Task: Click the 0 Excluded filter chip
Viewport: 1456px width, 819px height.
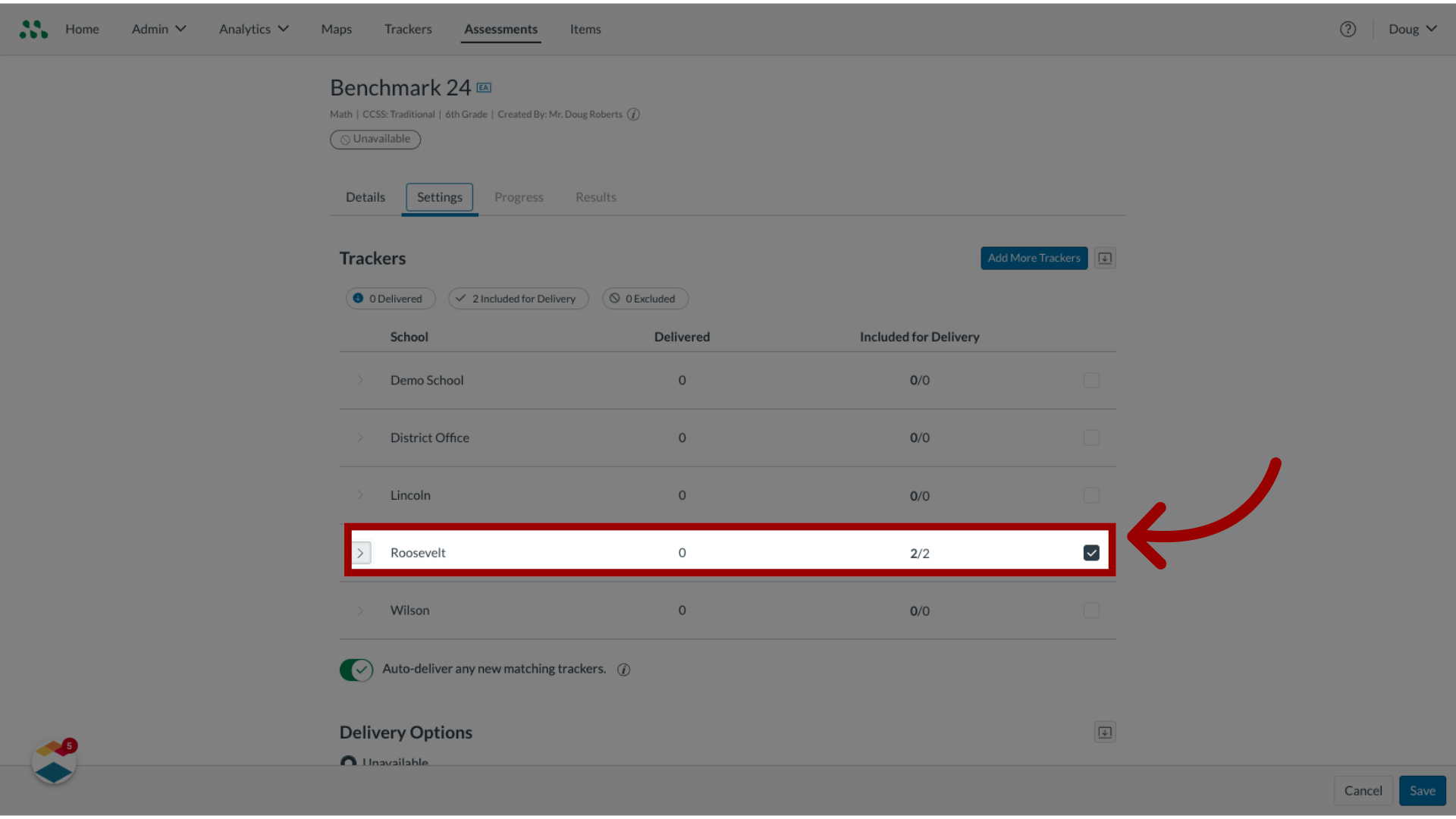Action: 645,299
